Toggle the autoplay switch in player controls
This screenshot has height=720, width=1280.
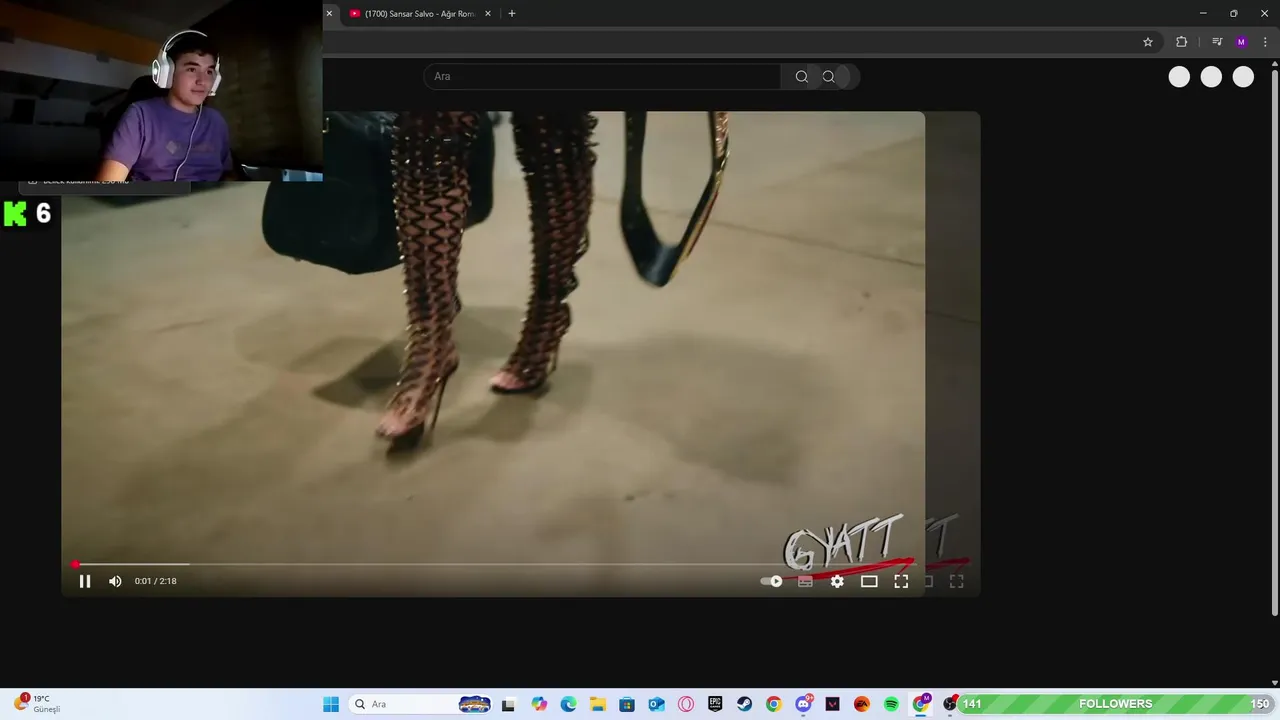point(772,581)
